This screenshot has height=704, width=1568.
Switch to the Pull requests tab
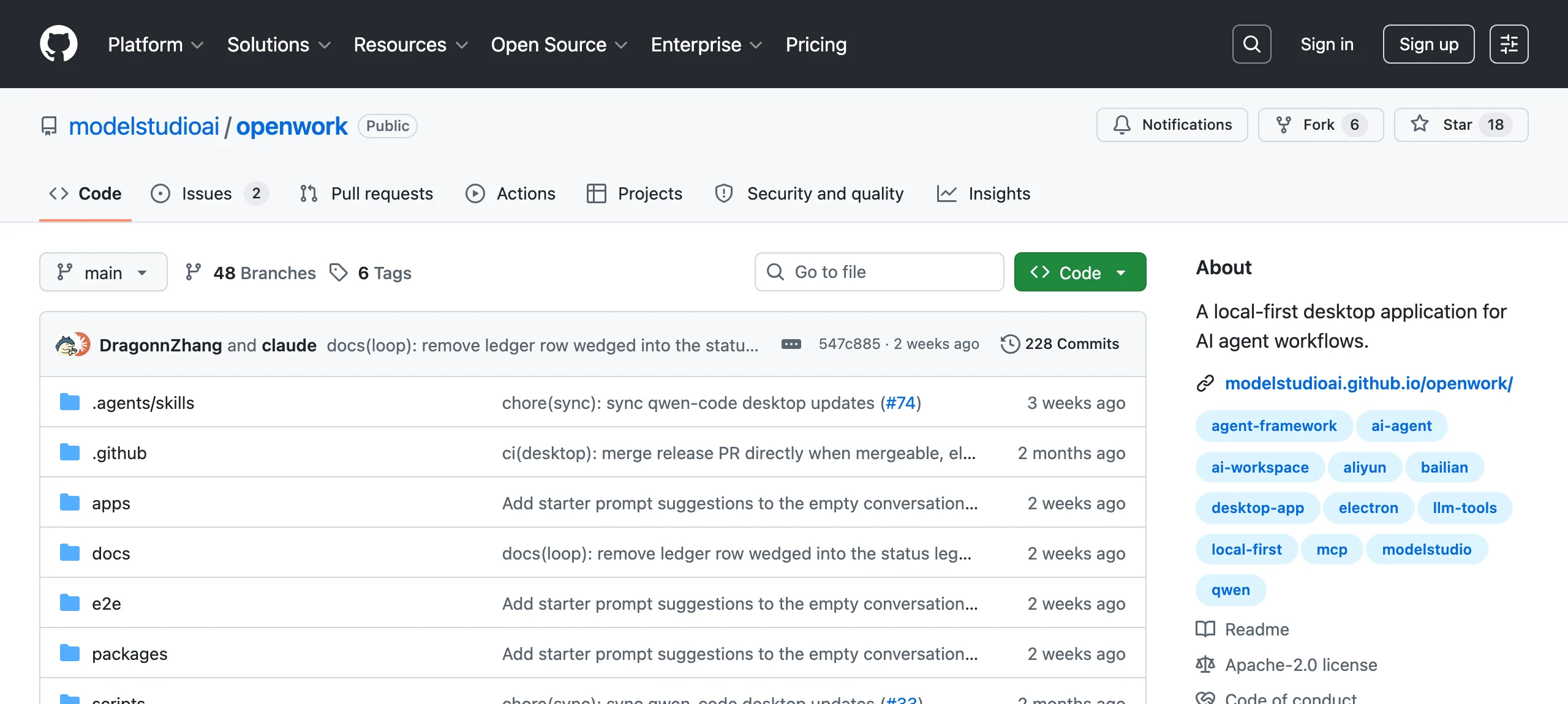click(x=366, y=193)
